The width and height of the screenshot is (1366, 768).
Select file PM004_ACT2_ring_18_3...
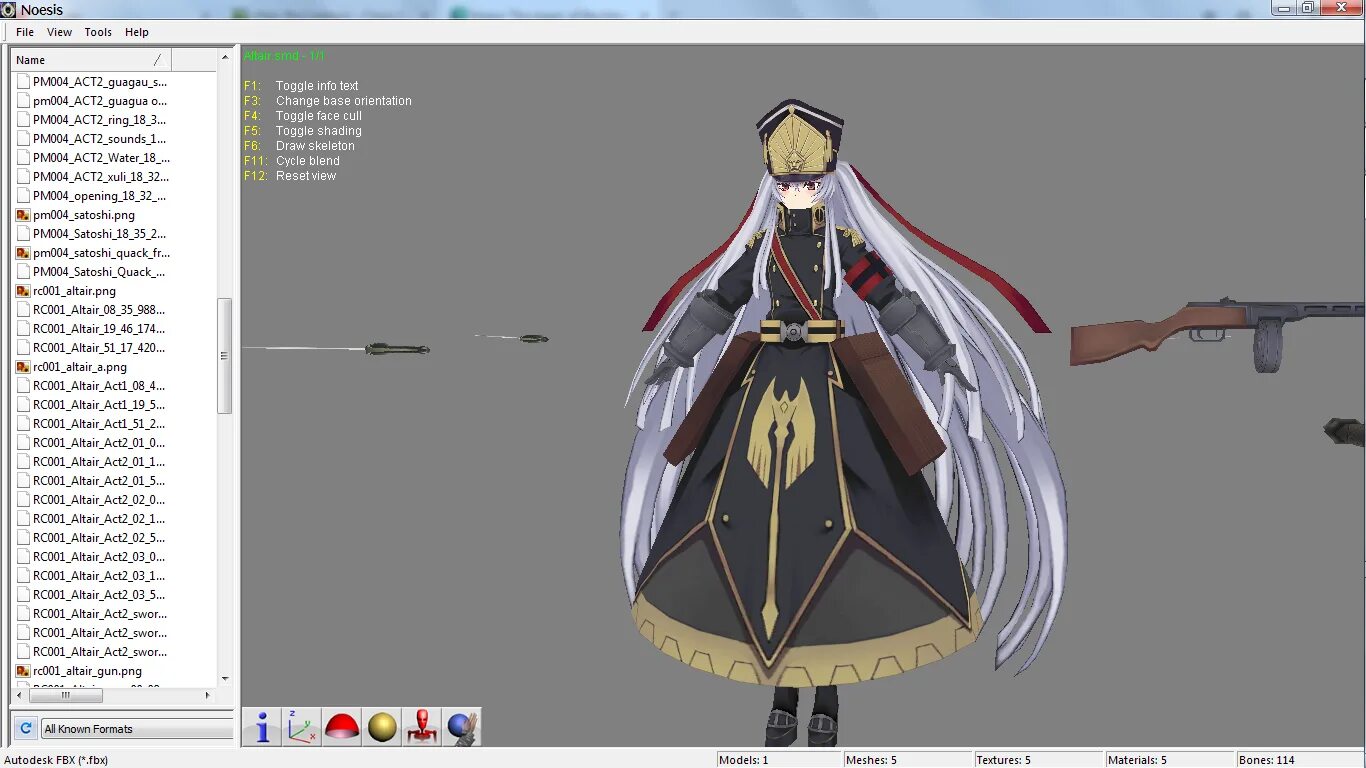click(x=99, y=120)
